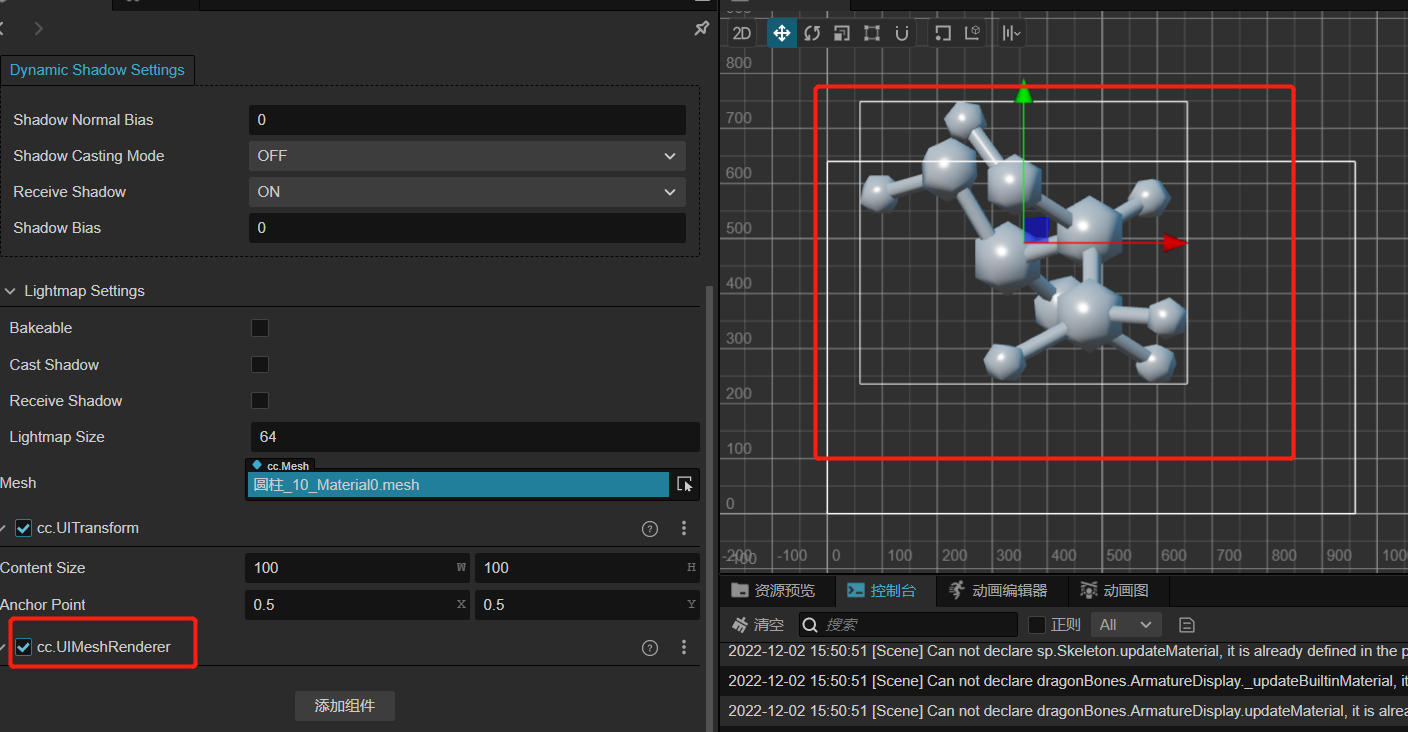The height and width of the screenshot is (732, 1408).
Task: Clear the console log output
Action: (757, 624)
